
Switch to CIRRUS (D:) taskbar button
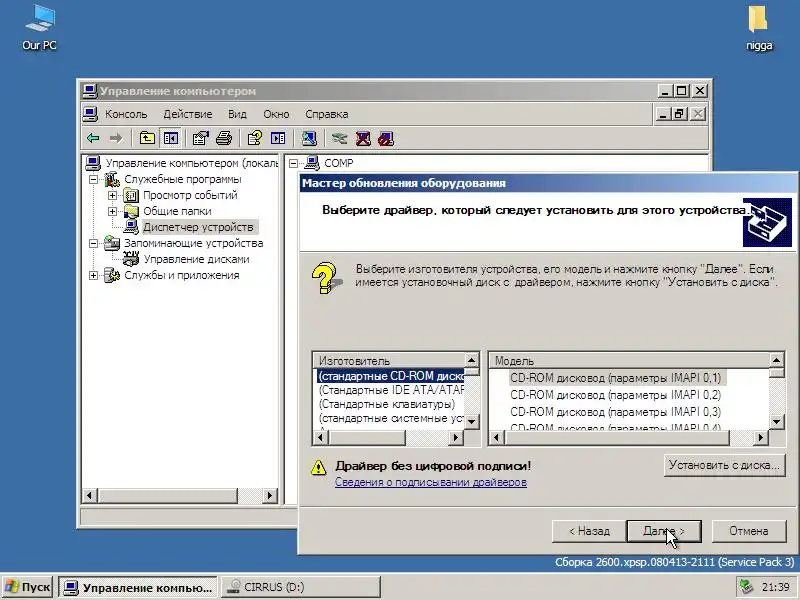pyautogui.click(x=301, y=587)
